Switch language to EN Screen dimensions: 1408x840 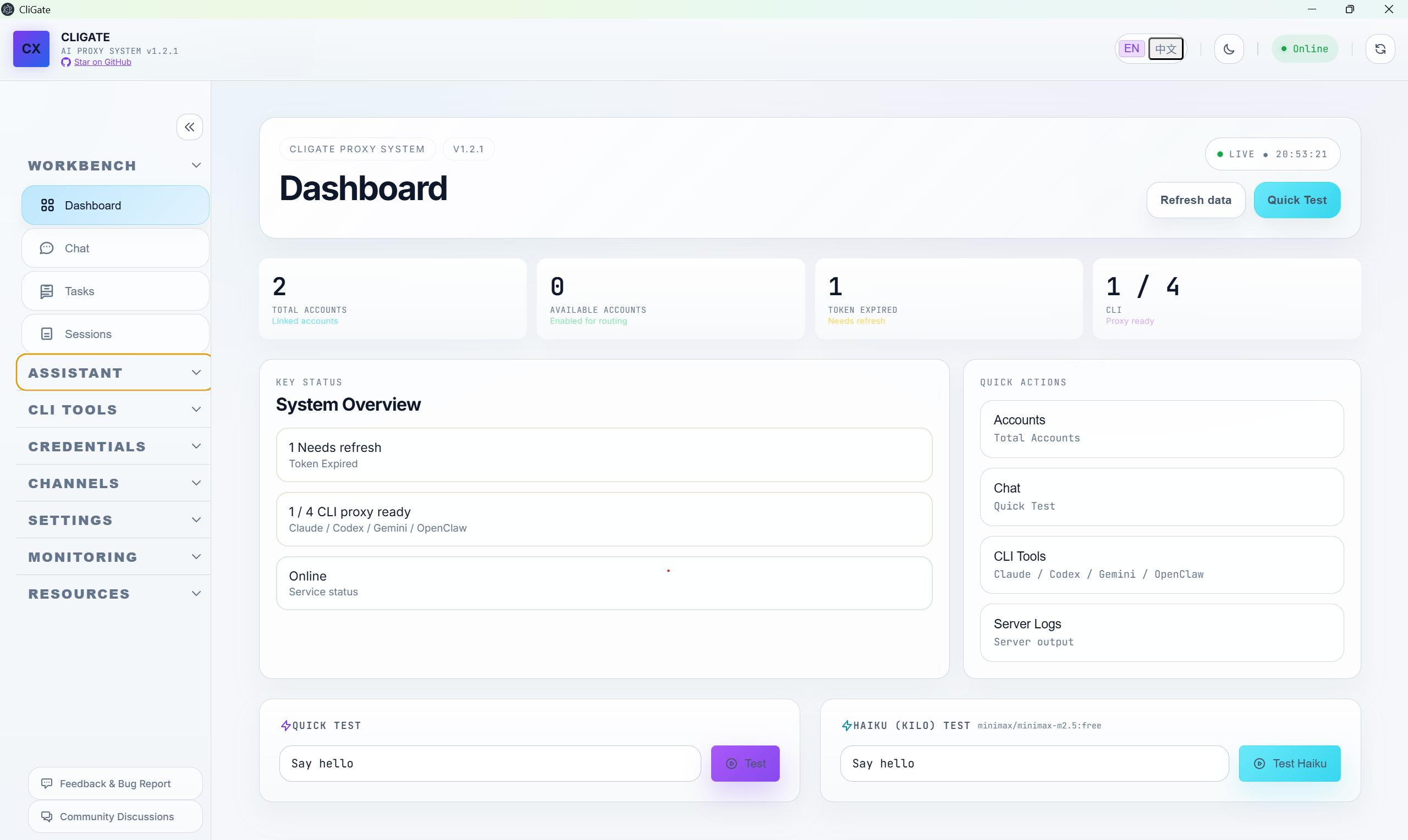click(1132, 49)
